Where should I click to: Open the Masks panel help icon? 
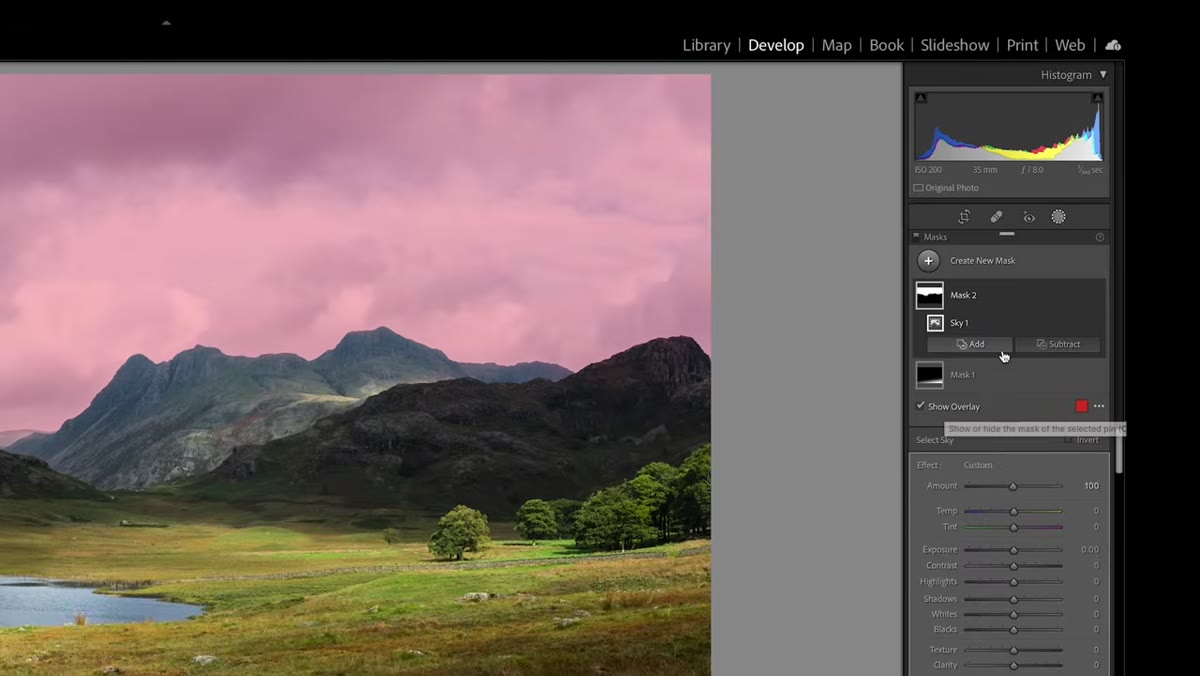pyautogui.click(x=1100, y=237)
